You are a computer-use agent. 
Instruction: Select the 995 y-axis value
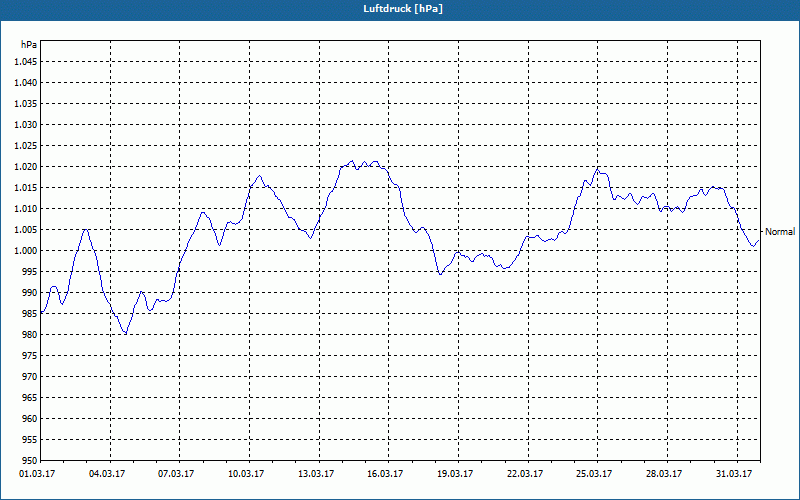[30, 271]
